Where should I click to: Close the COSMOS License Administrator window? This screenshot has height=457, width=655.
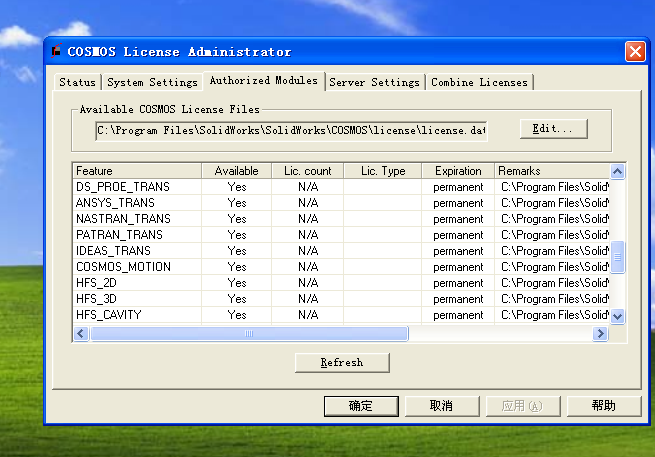(x=635, y=51)
